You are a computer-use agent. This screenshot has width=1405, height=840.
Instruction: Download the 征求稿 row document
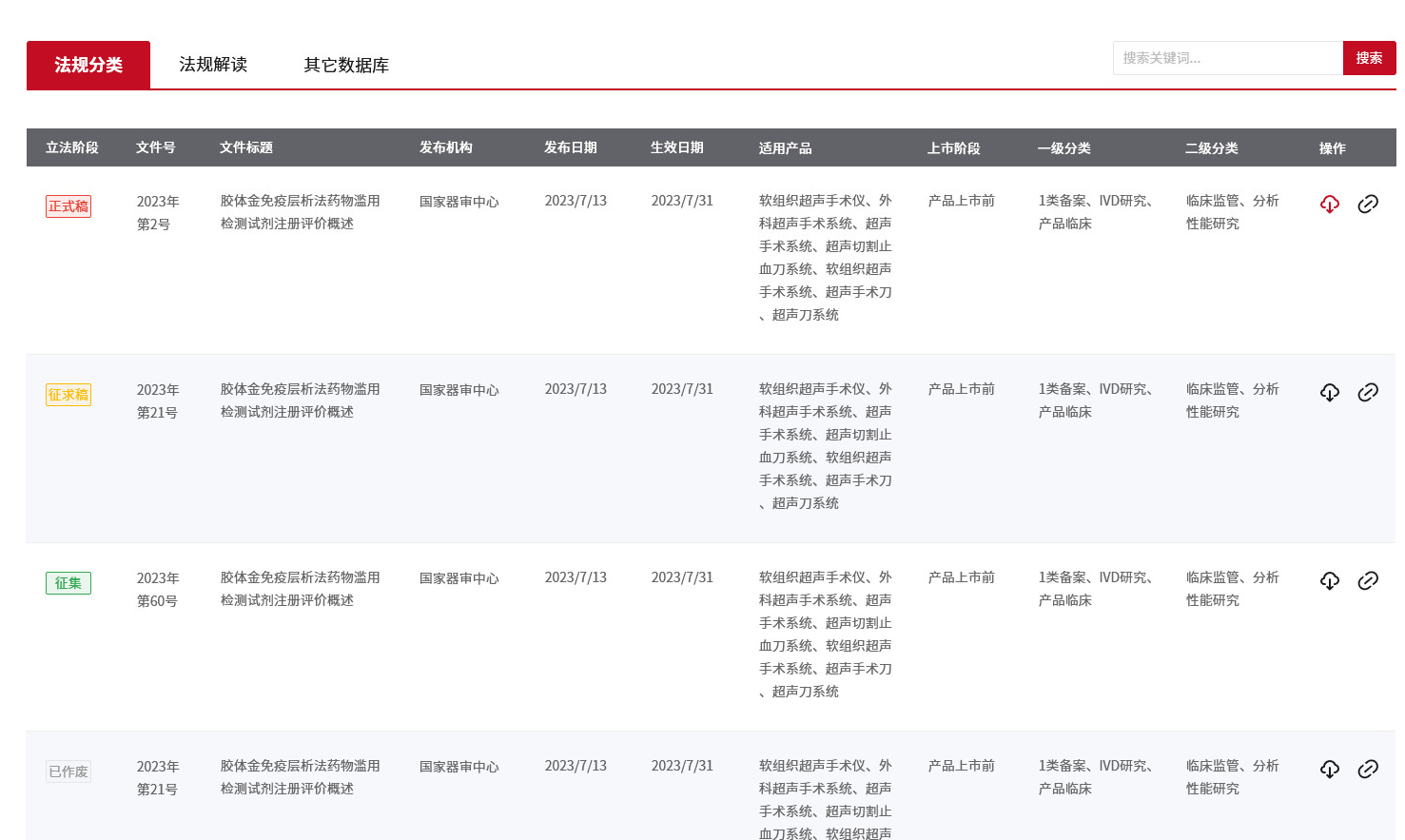[x=1329, y=392]
